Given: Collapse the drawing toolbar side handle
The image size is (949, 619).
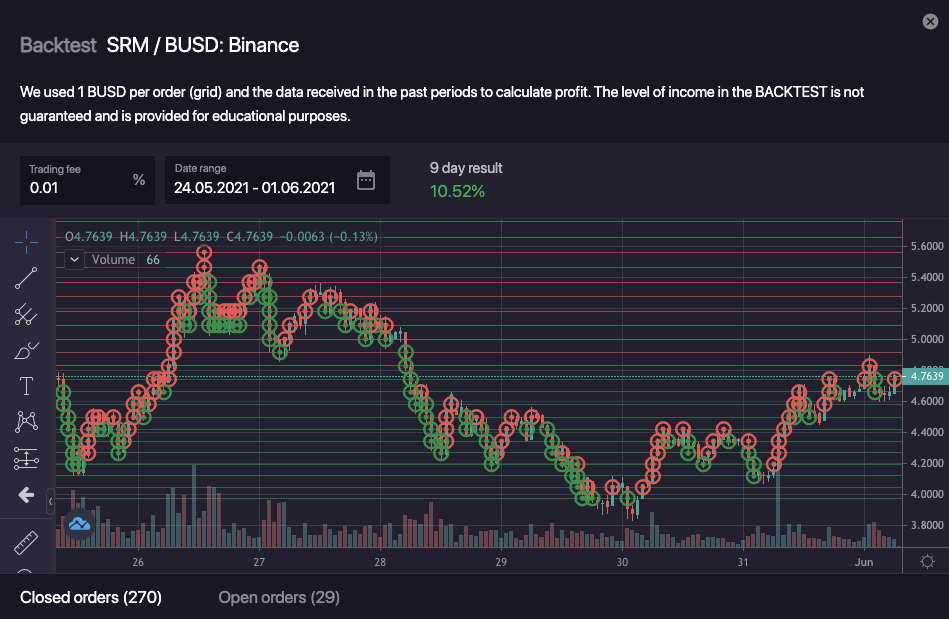Looking at the screenshot, I should (51, 496).
